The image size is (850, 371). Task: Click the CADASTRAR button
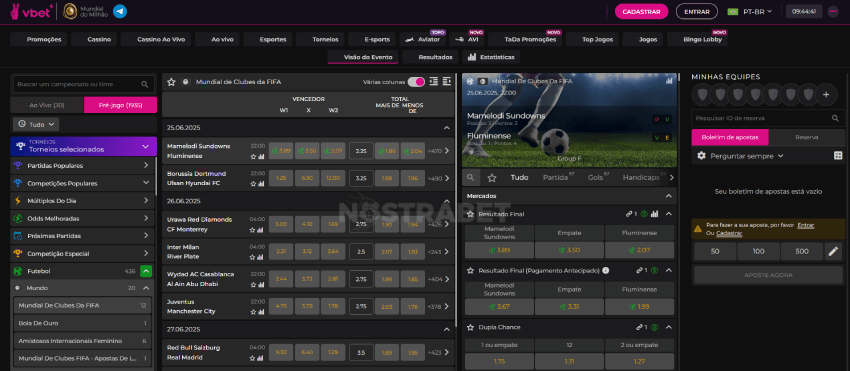point(641,11)
